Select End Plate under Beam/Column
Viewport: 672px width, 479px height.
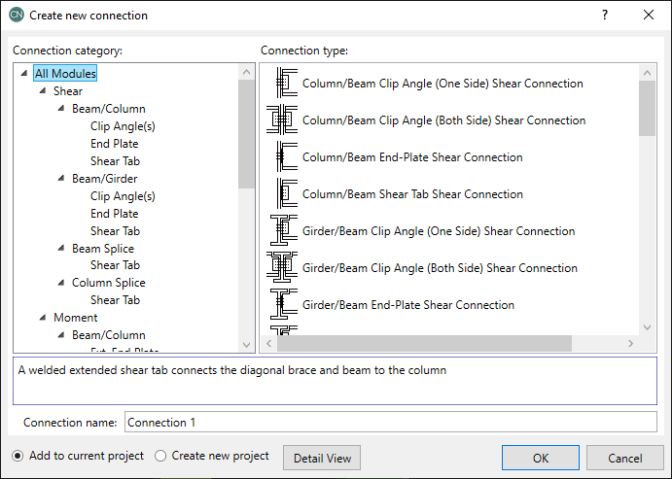point(114,143)
